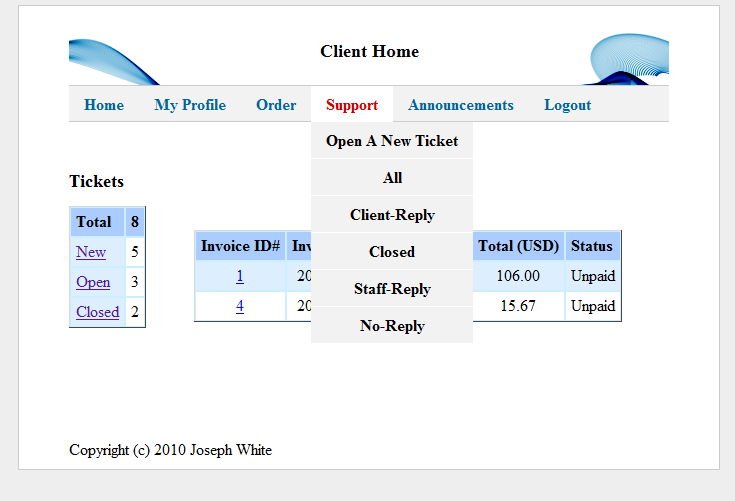Click the New tickets count 5
Viewport: 735px width, 501px height.
point(135,252)
